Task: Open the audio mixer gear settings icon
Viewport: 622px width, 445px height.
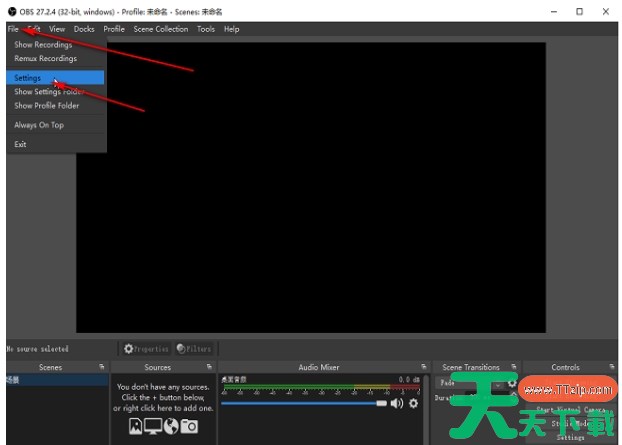Action: (x=413, y=403)
